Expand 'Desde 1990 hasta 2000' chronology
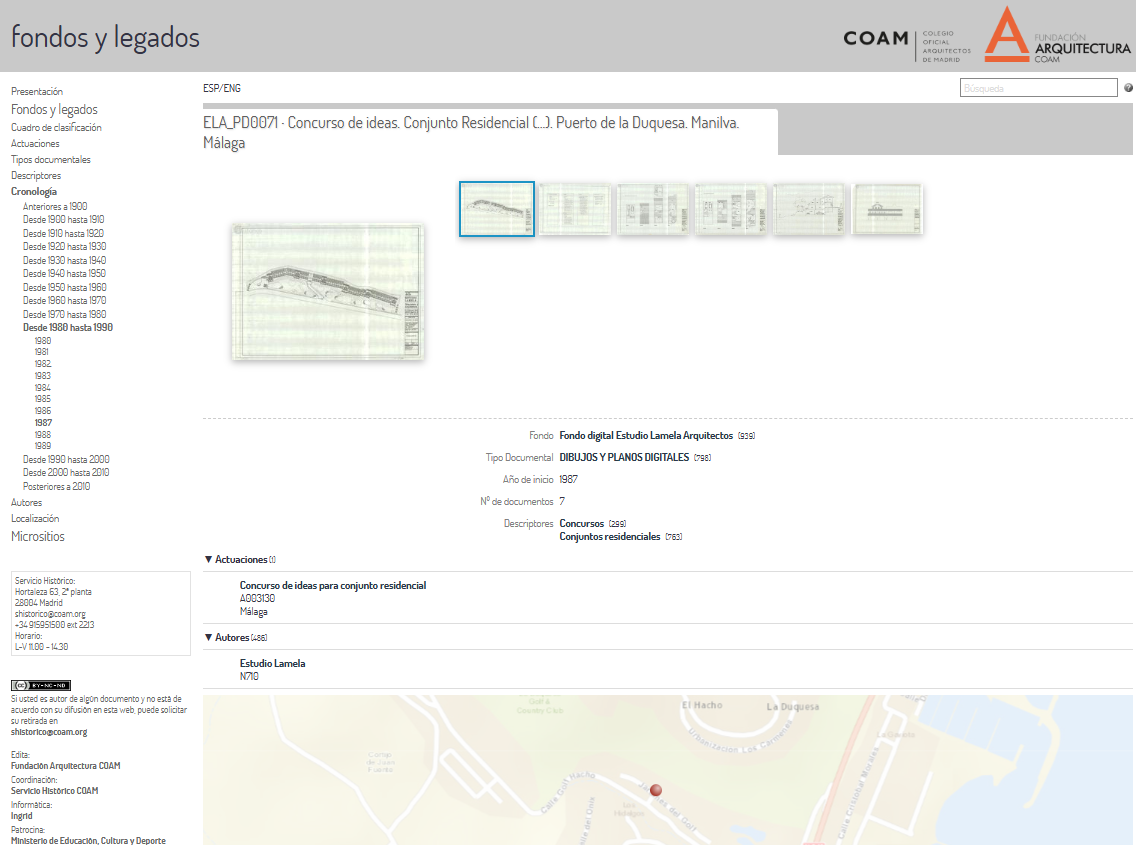1136x845 pixels. [66, 459]
